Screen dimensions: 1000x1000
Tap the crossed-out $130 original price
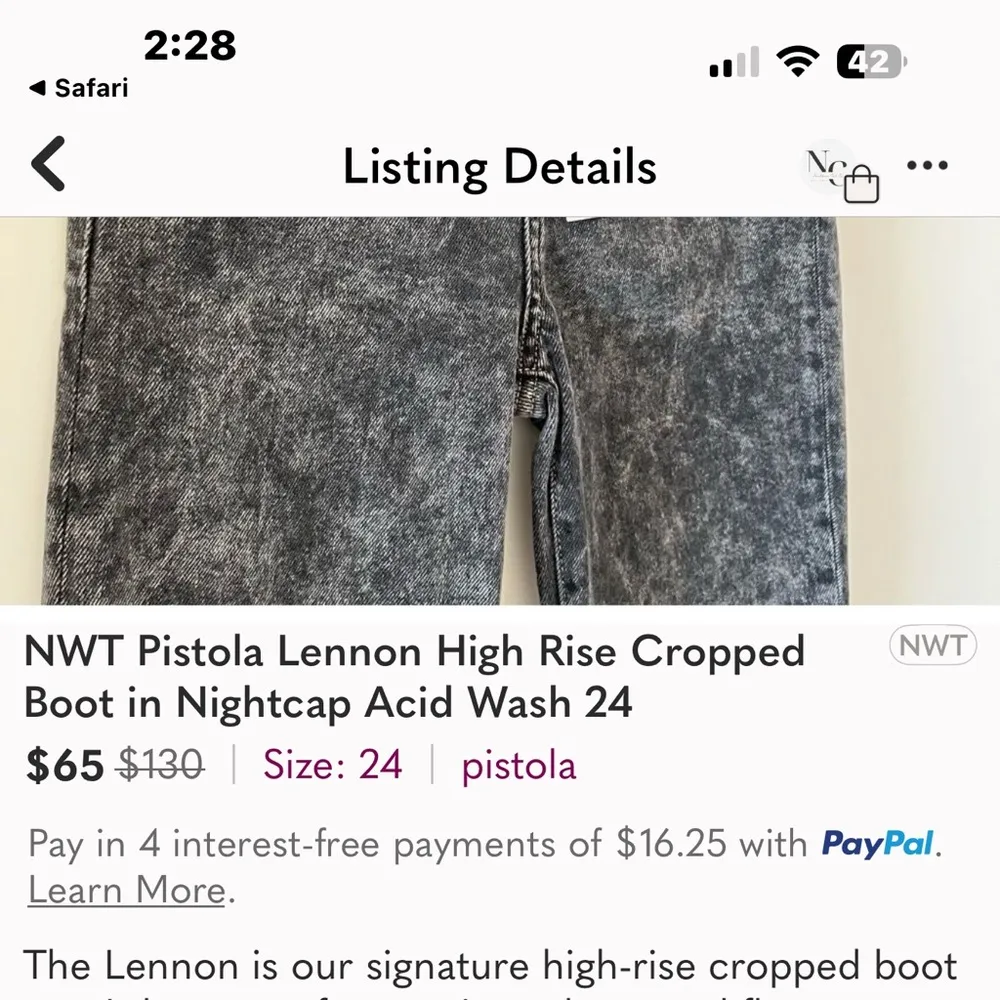point(161,765)
